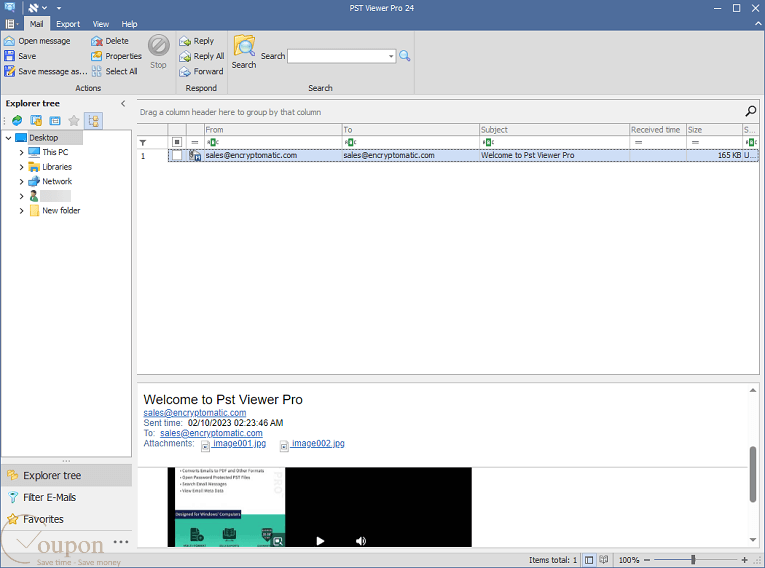Click the image001.jpg attachment file icon
This screenshot has width=765, height=568.
coord(205,445)
